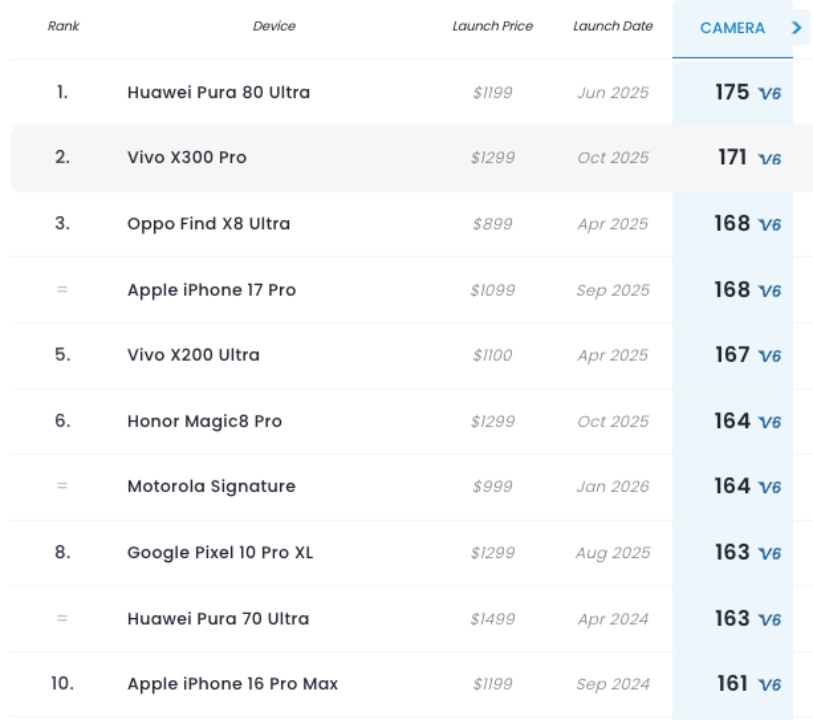Click V6 badge in Oppo Find X8 Ultra row
The image size is (813, 720).
click(770, 225)
